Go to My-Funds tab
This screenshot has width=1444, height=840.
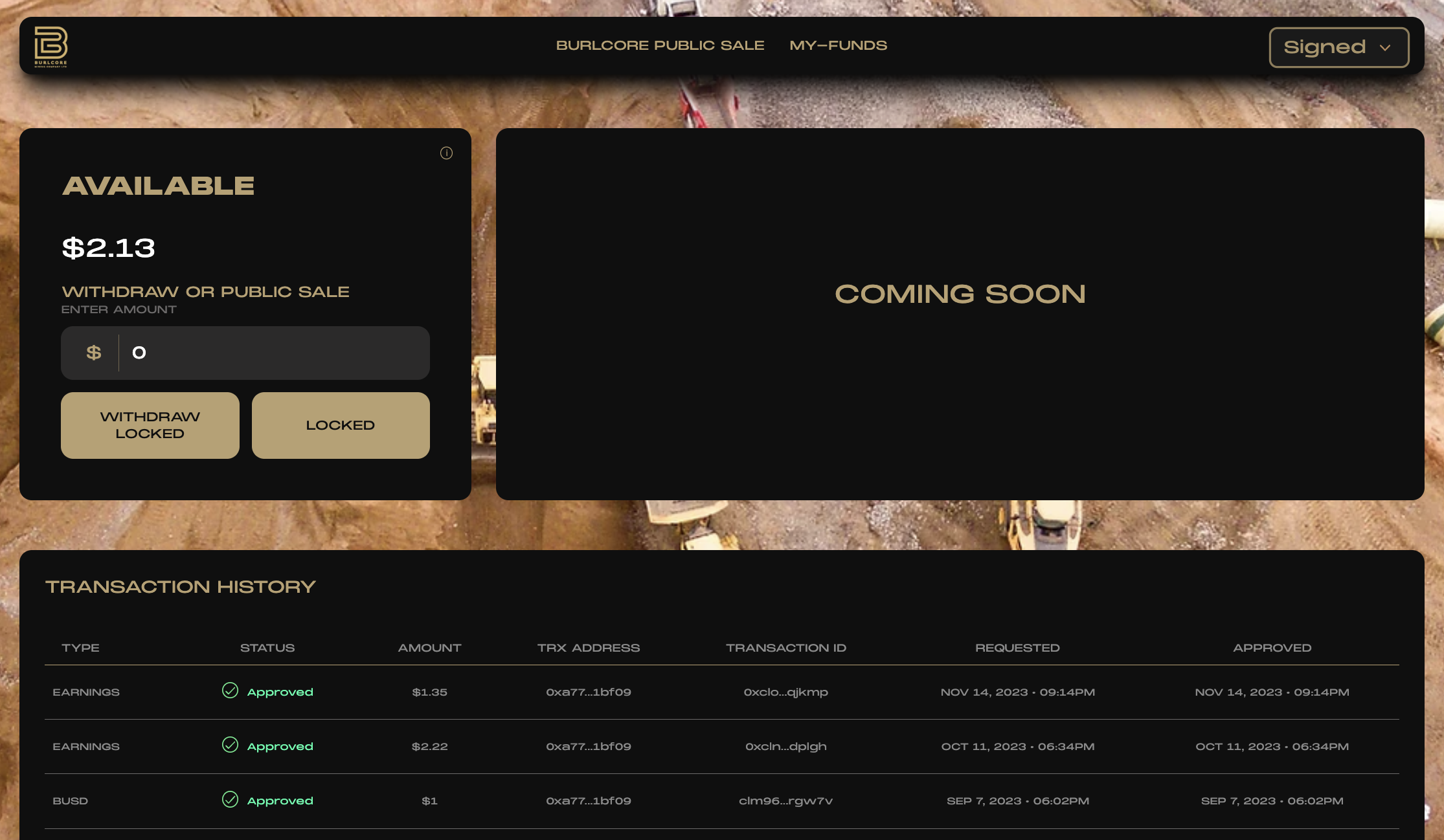click(838, 45)
